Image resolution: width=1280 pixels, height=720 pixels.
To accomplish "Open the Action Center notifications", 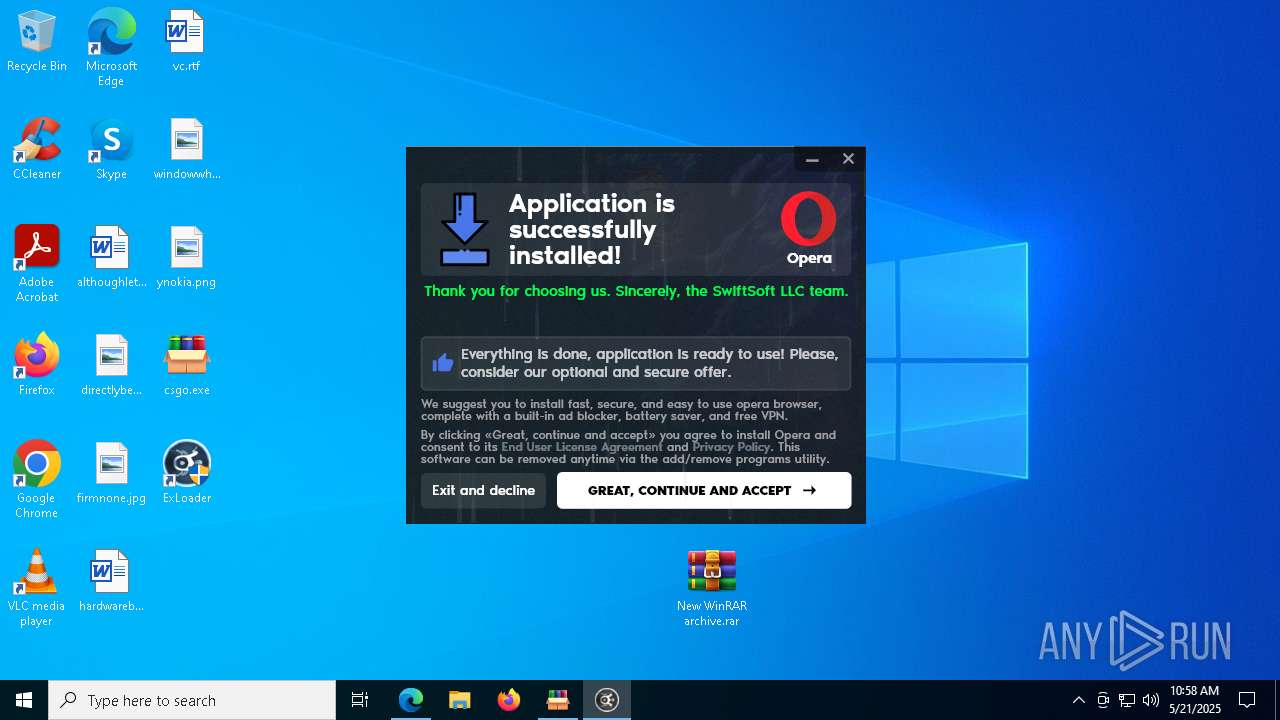I will click(1247, 700).
